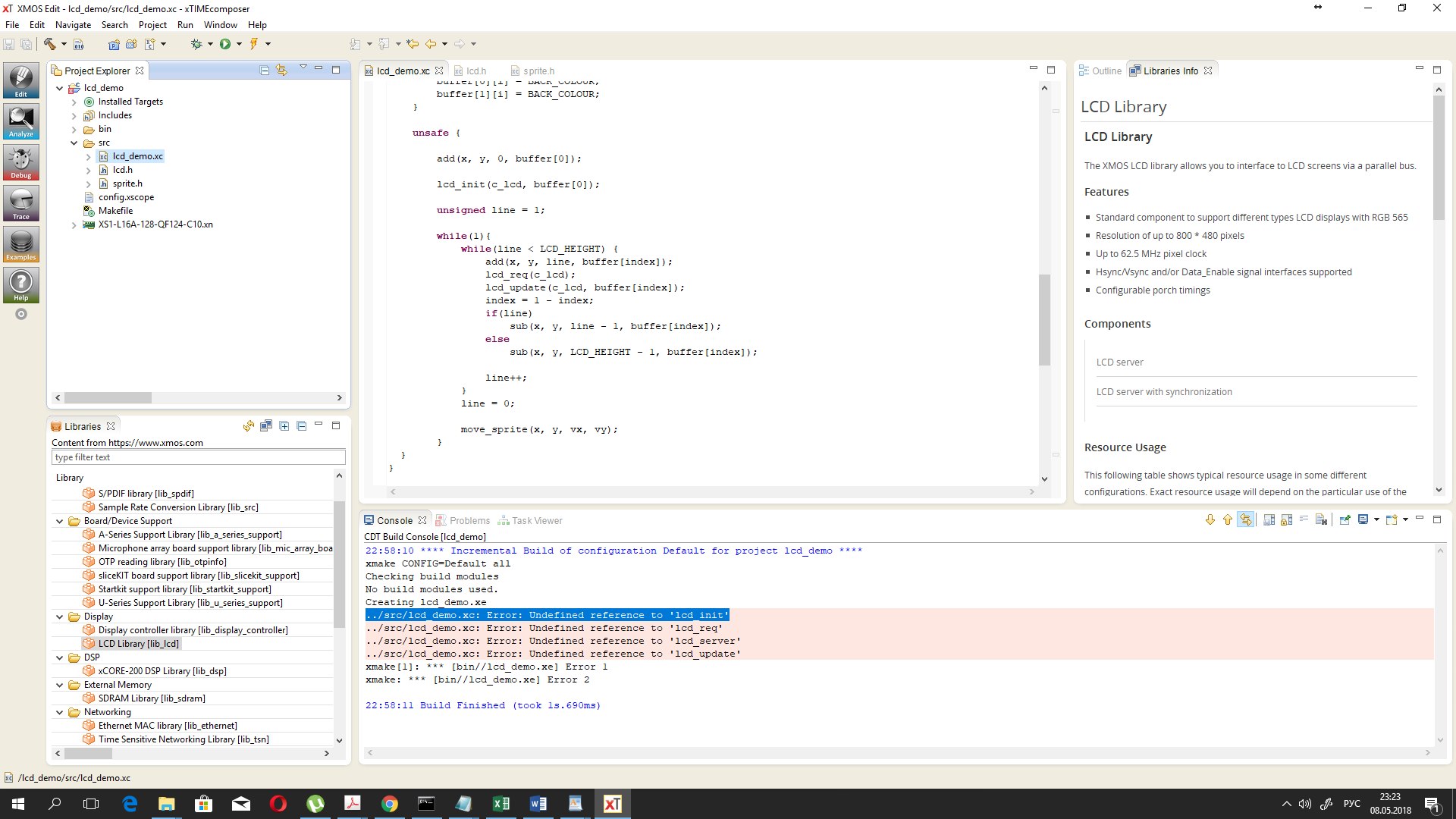Viewport: 1456px width, 819px height.
Task: Click the Libraries Info vertical scrollbar
Action: tap(1439, 157)
